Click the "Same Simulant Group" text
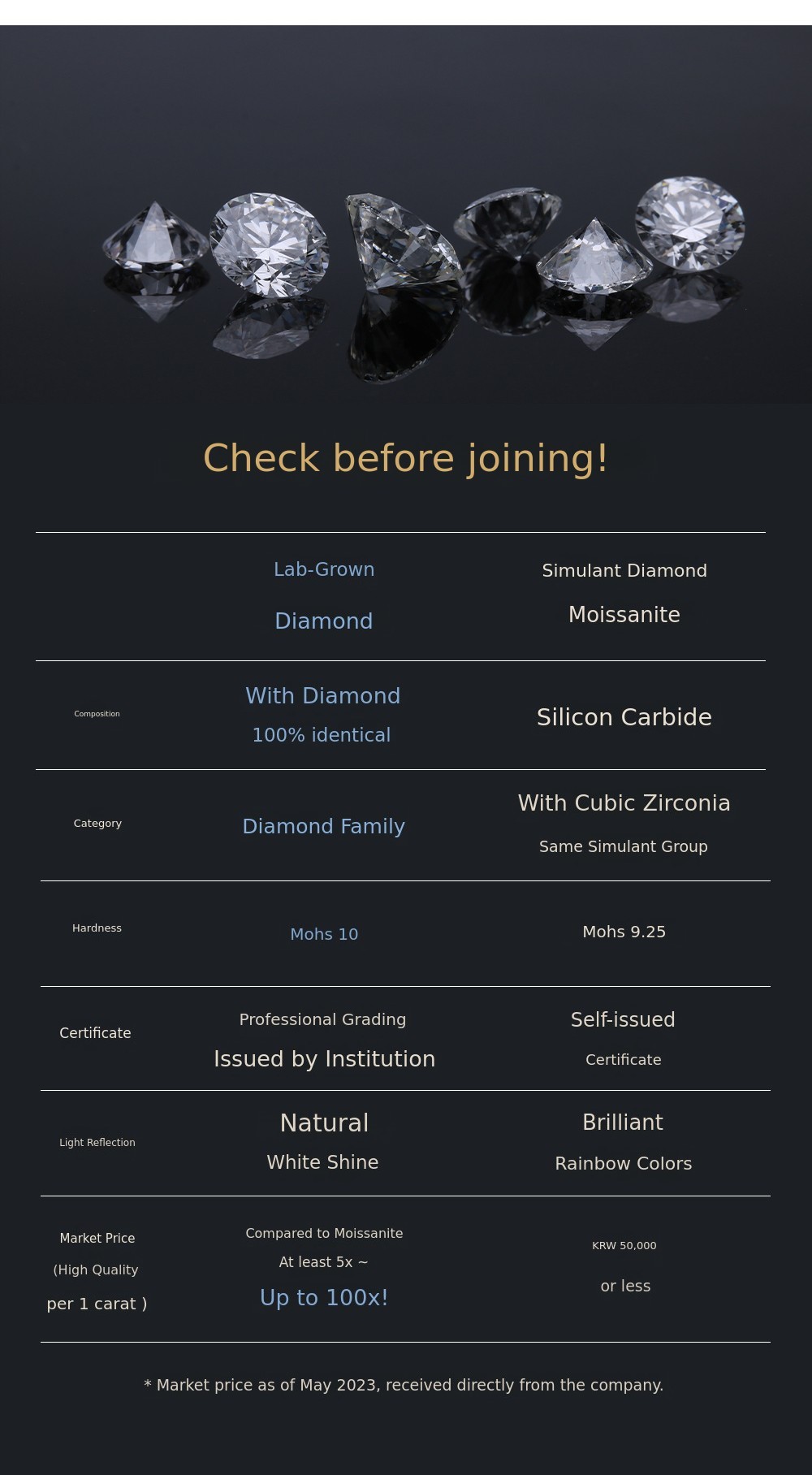The height and width of the screenshot is (1475, 812). [624, 846]
